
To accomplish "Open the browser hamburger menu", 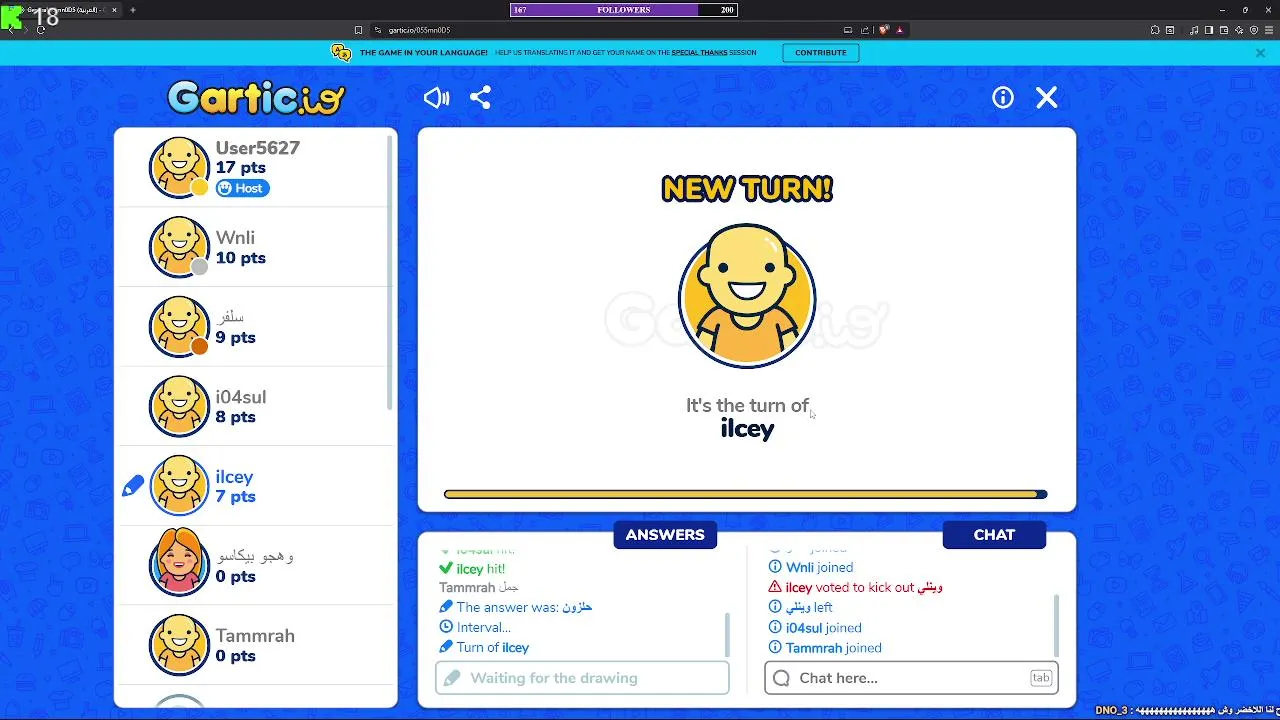I will point(1270,30).
